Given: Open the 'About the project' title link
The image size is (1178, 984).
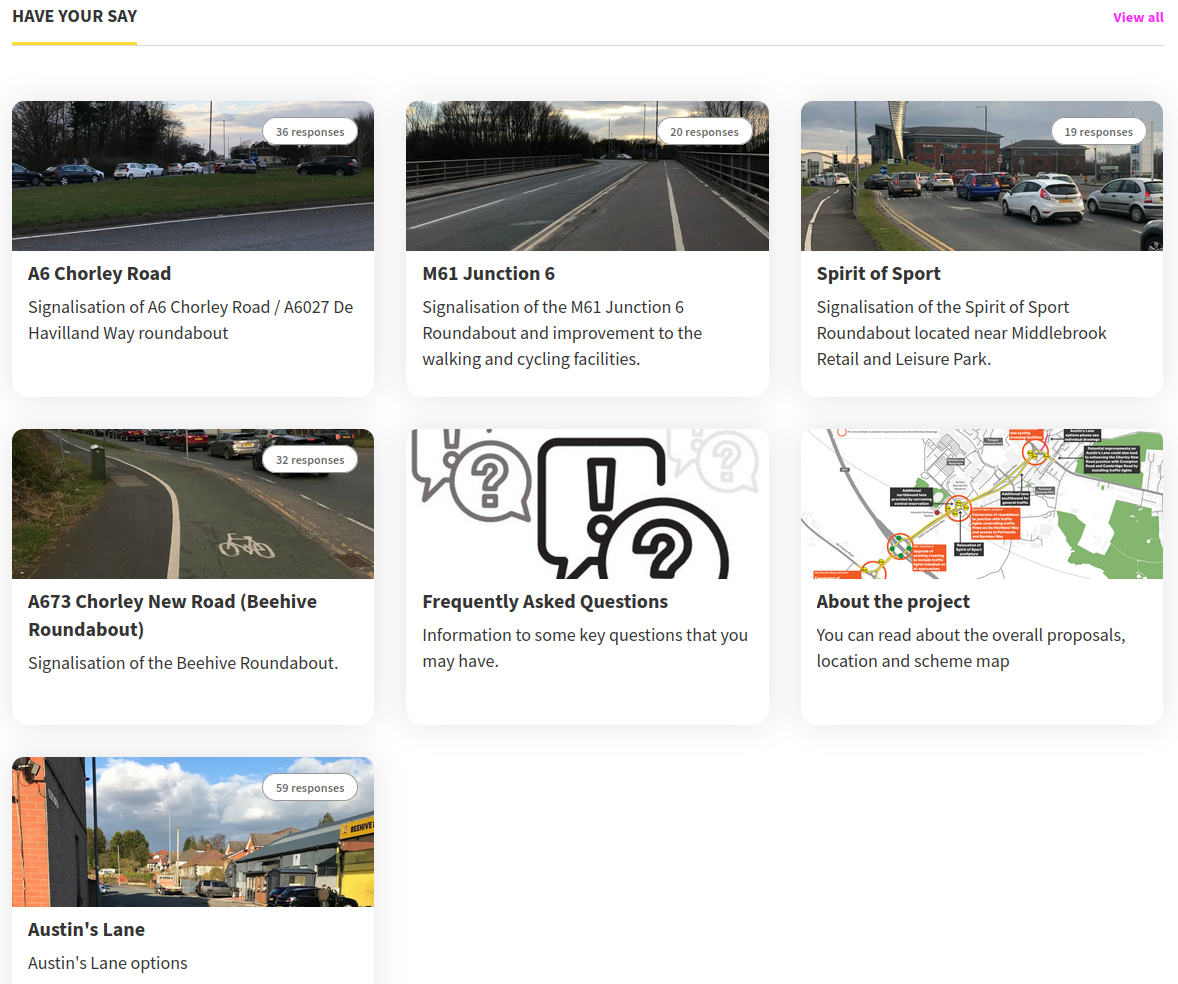Looking at the screenshot, I should coord(893,602).
